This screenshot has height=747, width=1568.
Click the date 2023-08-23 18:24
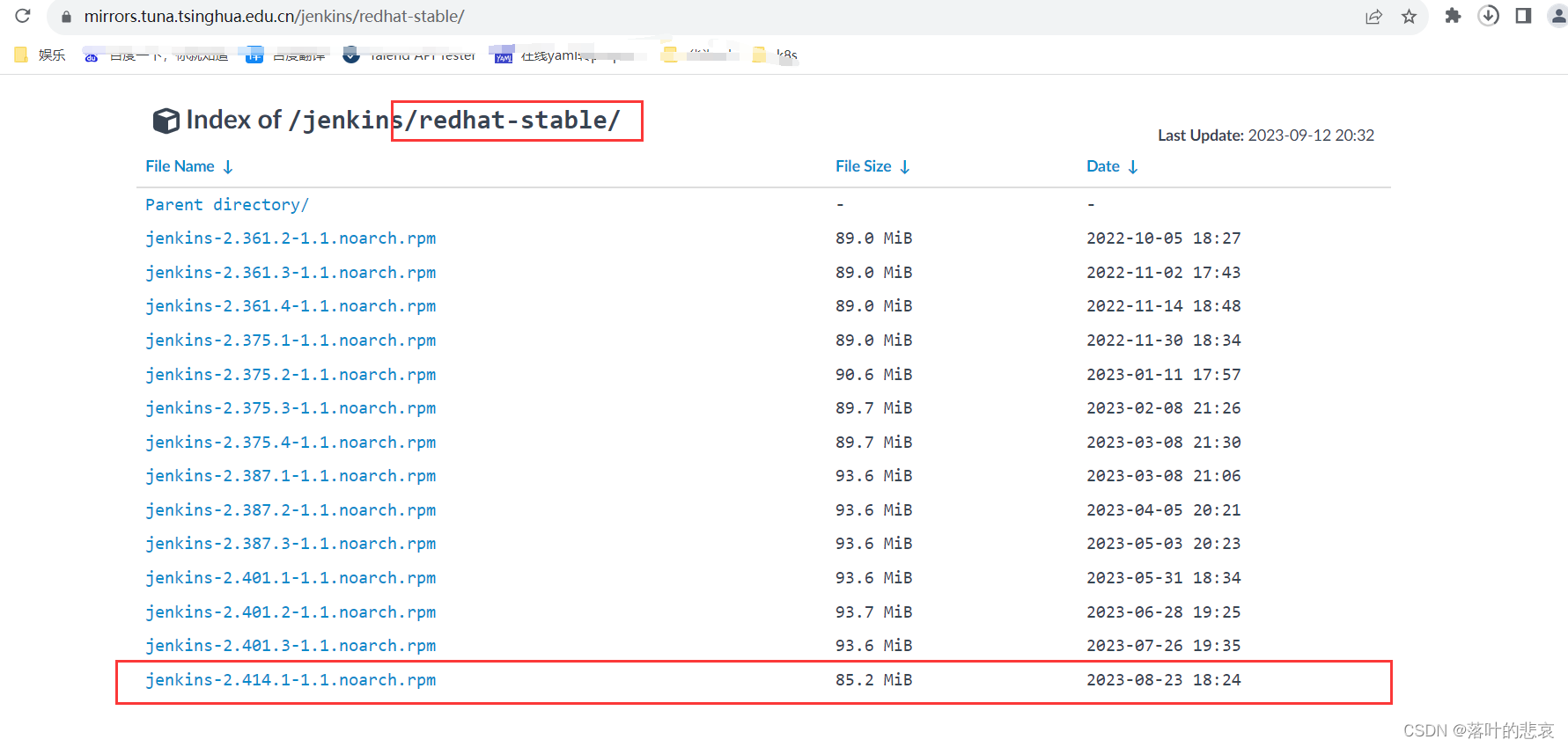pos(1164,680)
